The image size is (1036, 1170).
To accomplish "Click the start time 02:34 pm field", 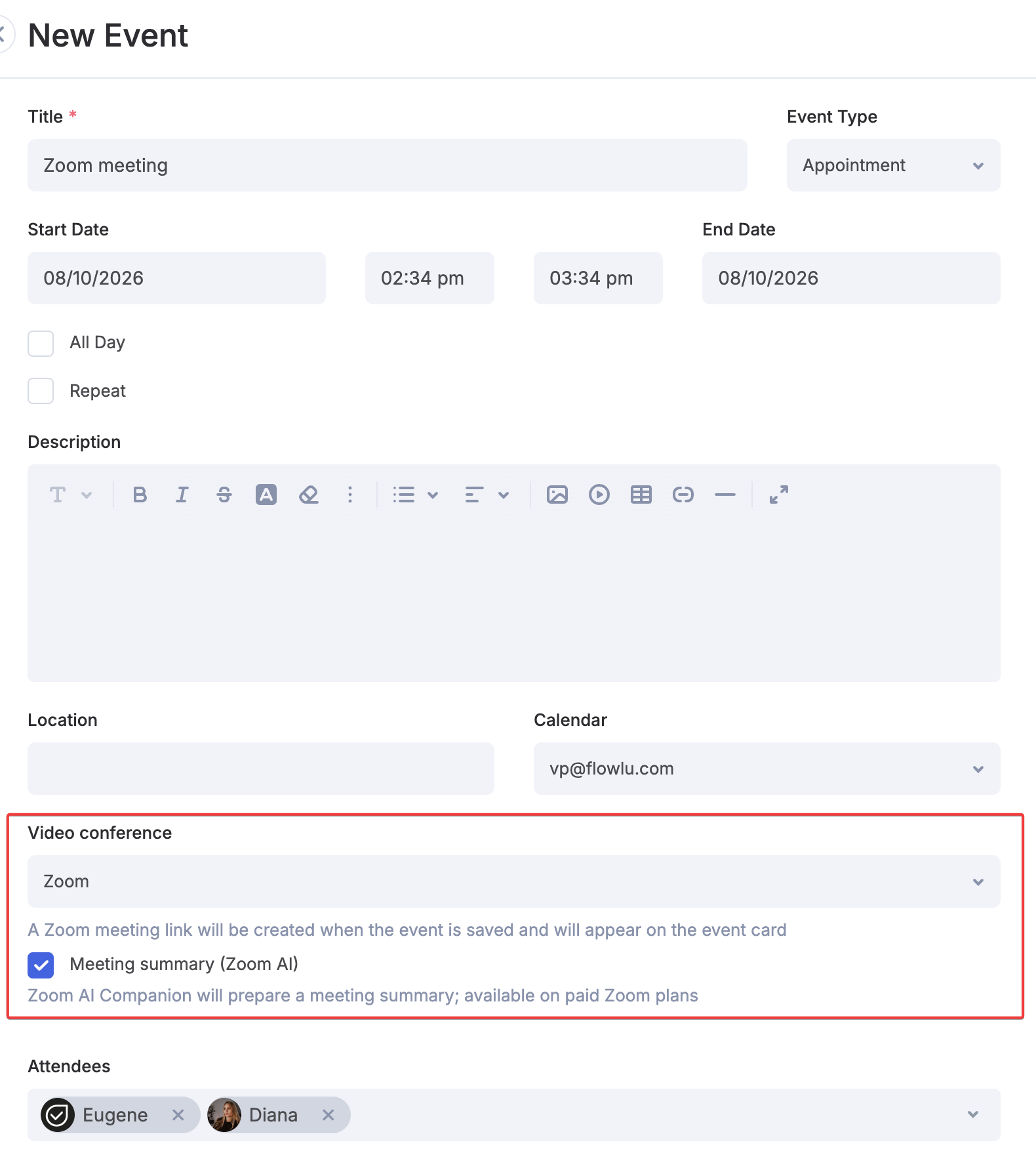I will coord(429,278).
